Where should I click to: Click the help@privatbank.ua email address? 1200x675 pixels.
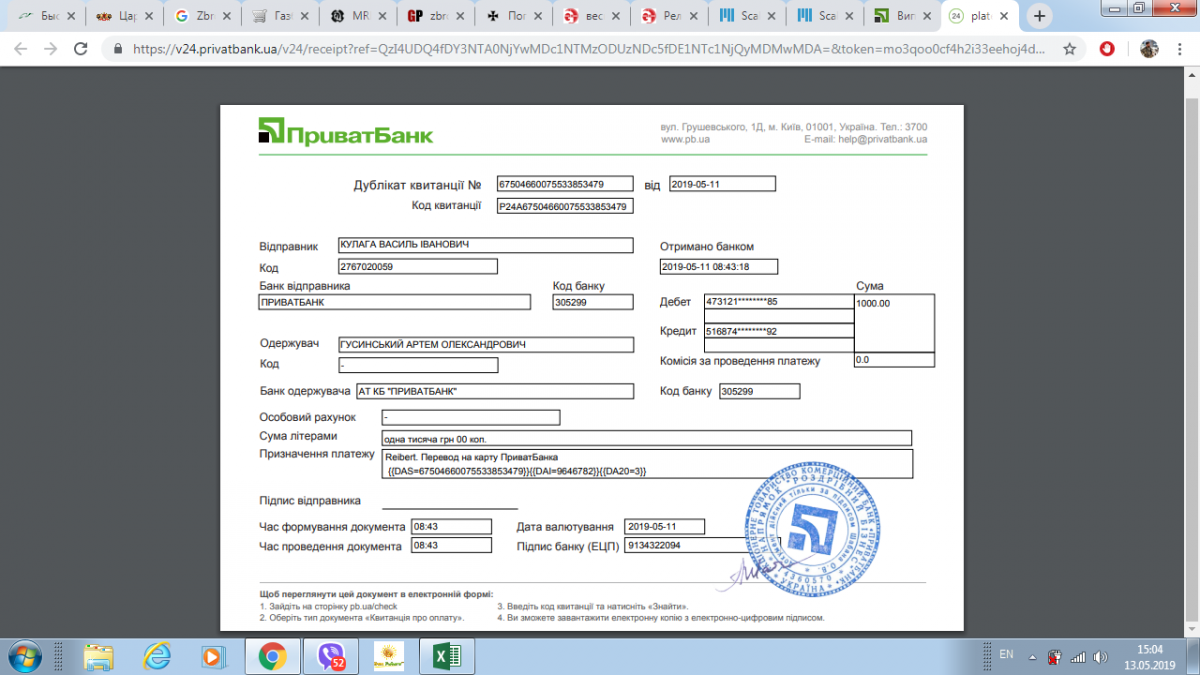pos(884,140)
